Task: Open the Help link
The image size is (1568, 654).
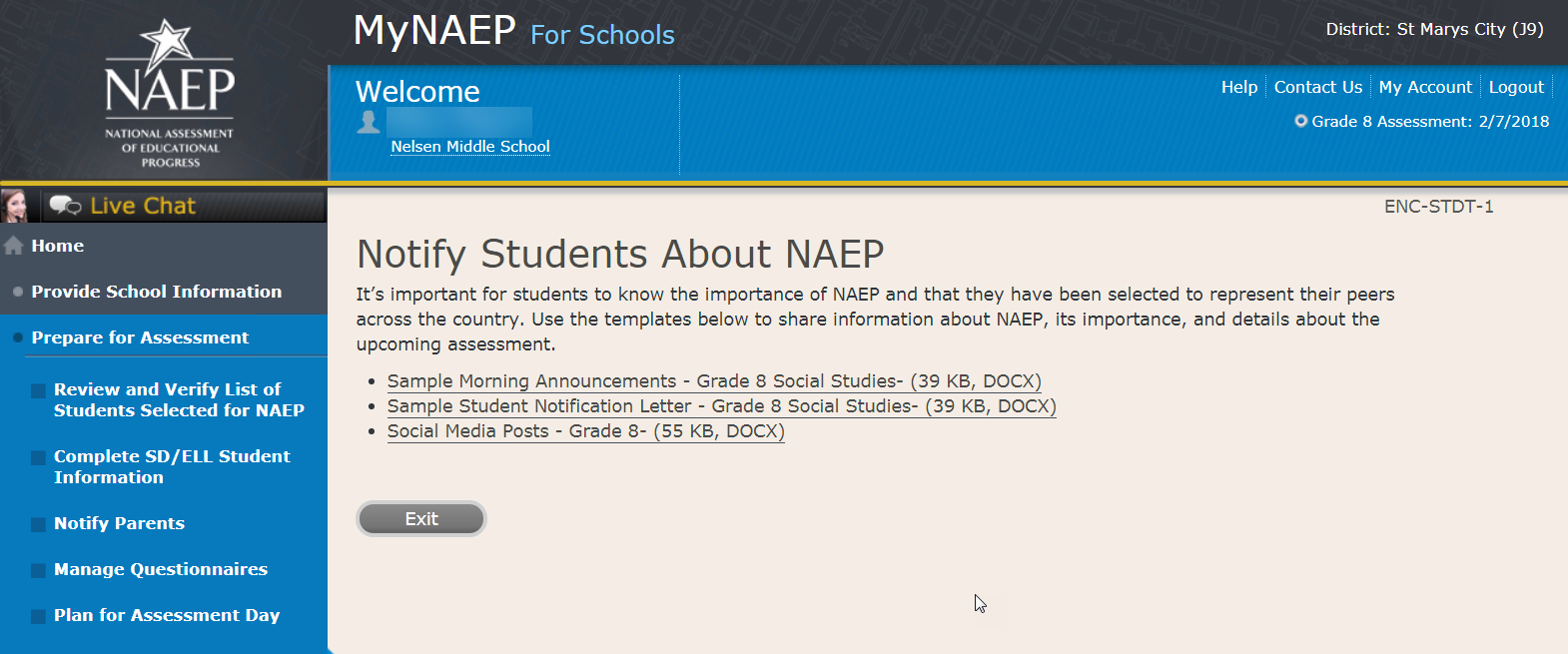Action: [1239, 87]
